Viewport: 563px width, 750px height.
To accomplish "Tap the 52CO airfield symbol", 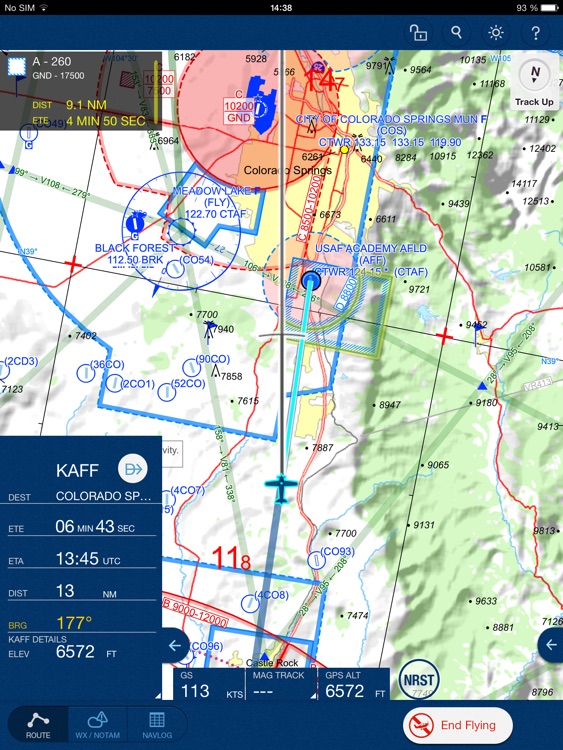I will (166, 392).
